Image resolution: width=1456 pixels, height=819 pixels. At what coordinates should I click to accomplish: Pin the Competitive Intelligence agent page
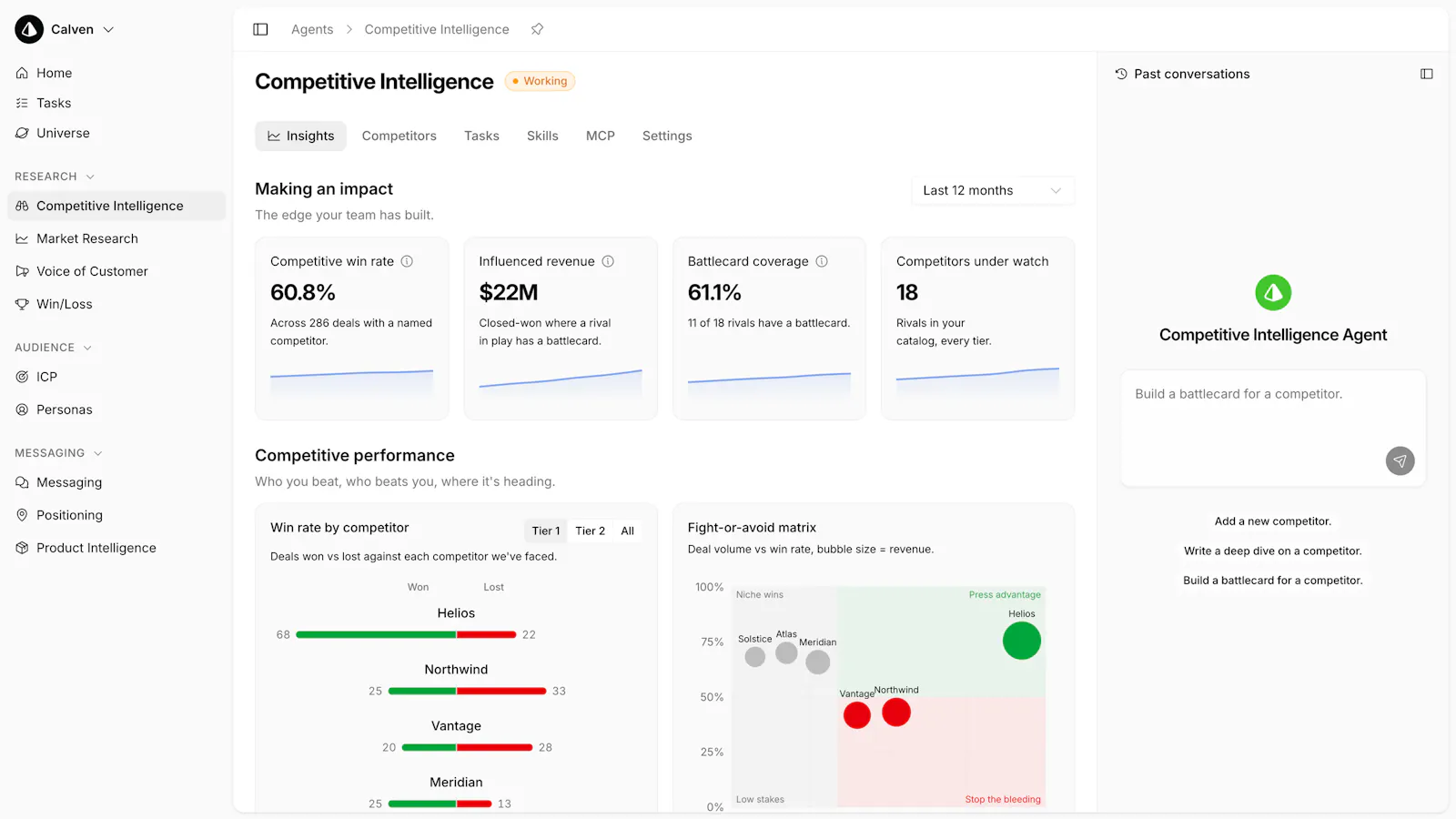pyautogui.click(x=537, y=29)
